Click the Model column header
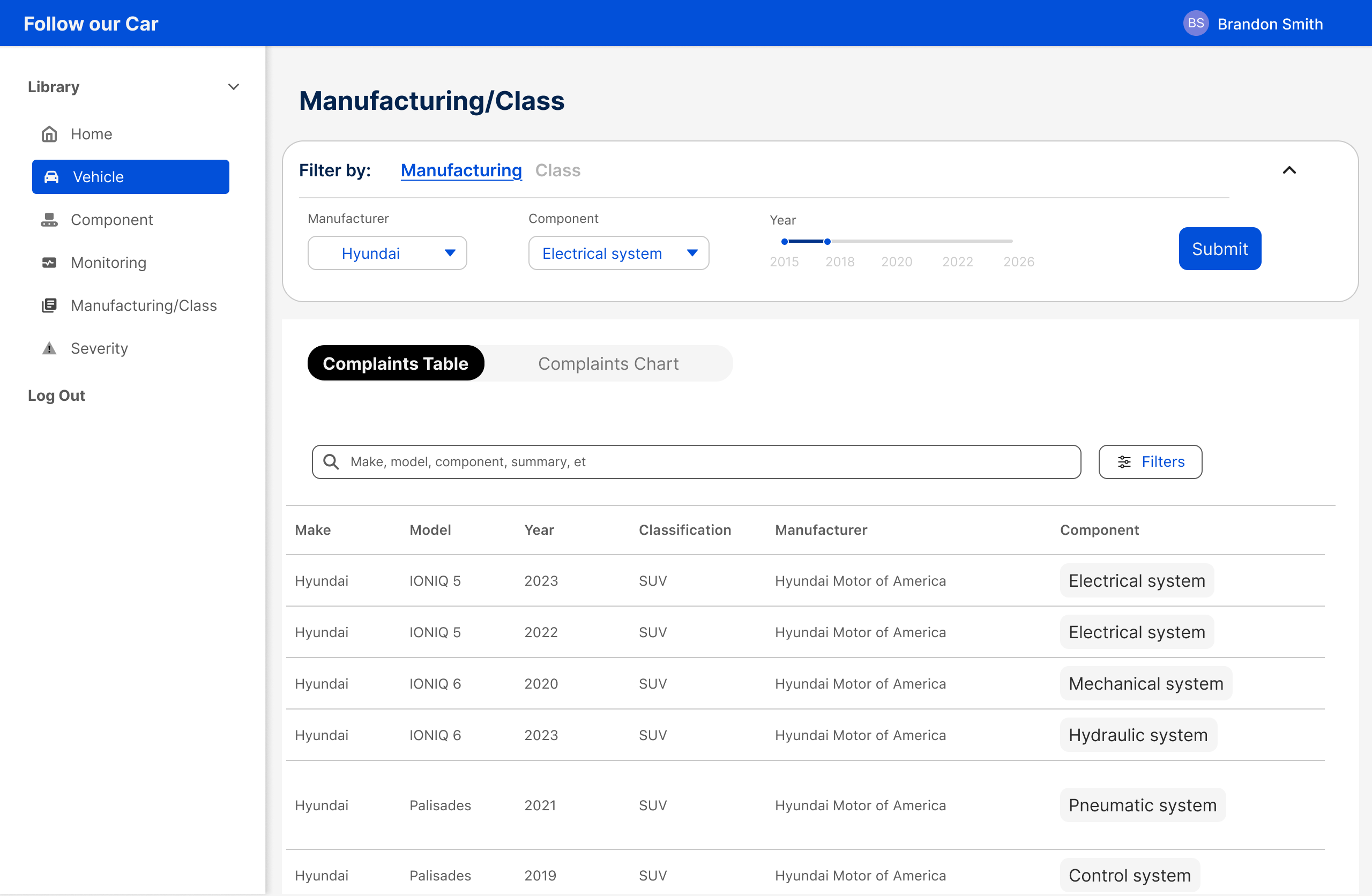This screenshot has height=896, width=1372. tap(430, 530)
